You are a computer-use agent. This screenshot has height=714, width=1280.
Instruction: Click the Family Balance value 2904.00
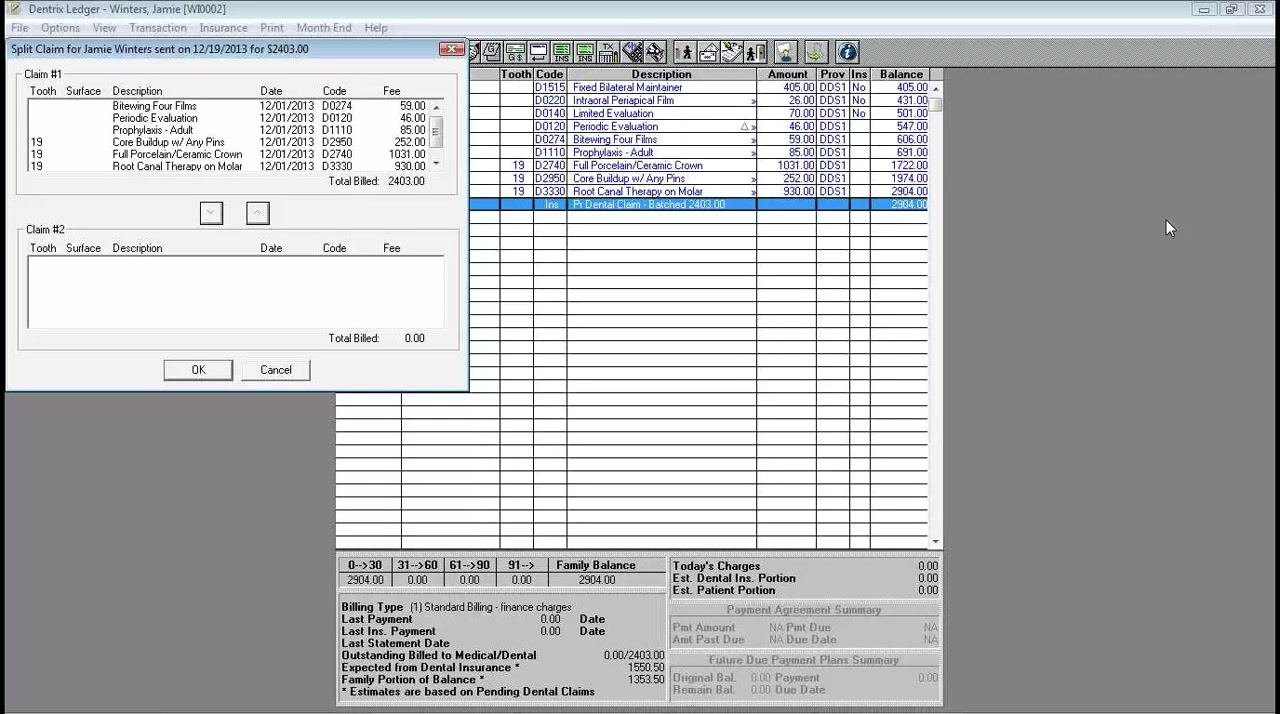(x=596, y=580)
